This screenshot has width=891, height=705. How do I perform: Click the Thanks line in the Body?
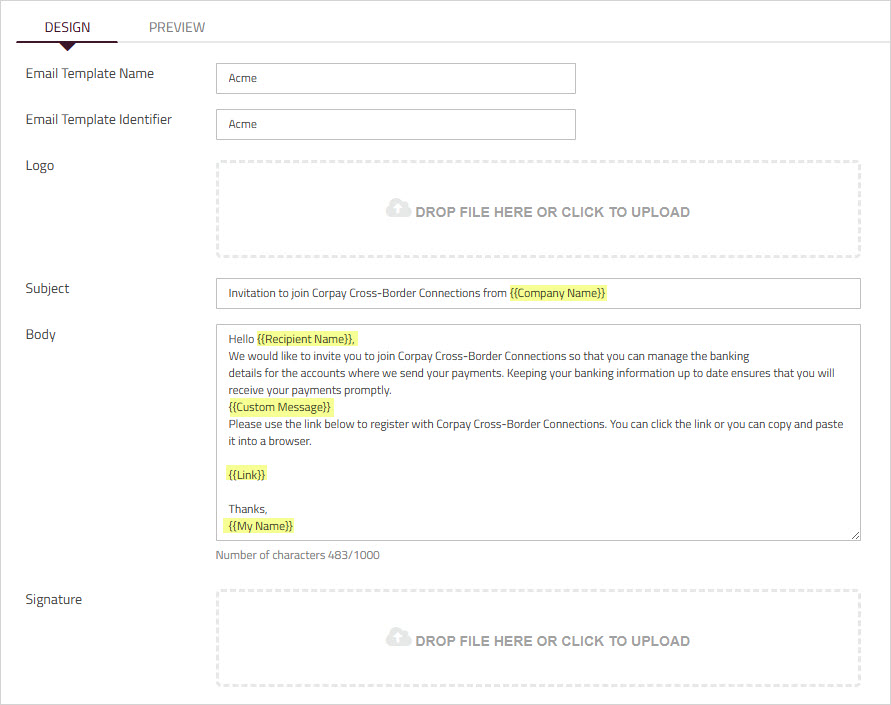247,508
